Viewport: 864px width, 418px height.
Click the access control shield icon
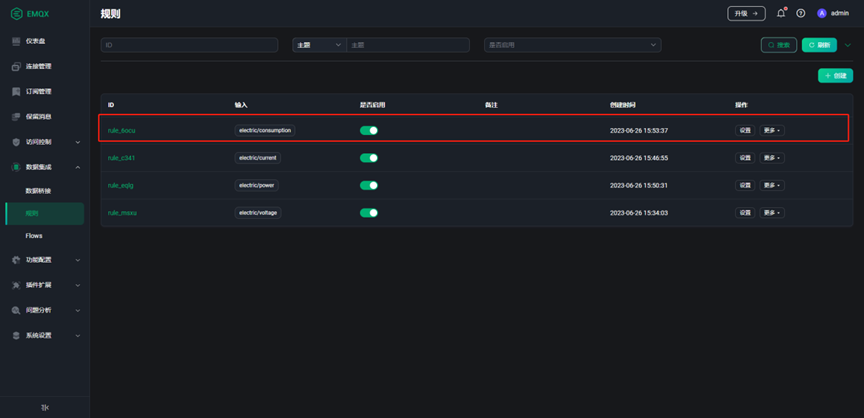(x=16, y=142)
